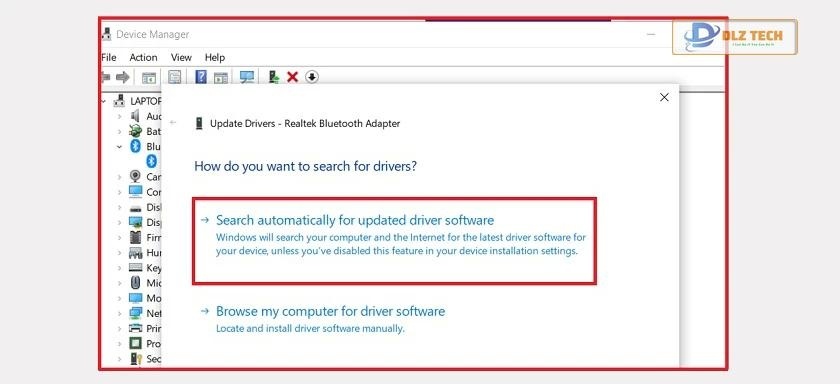Expand the Keyboards category chevron
840x384 pixels.
pos(119,268)
